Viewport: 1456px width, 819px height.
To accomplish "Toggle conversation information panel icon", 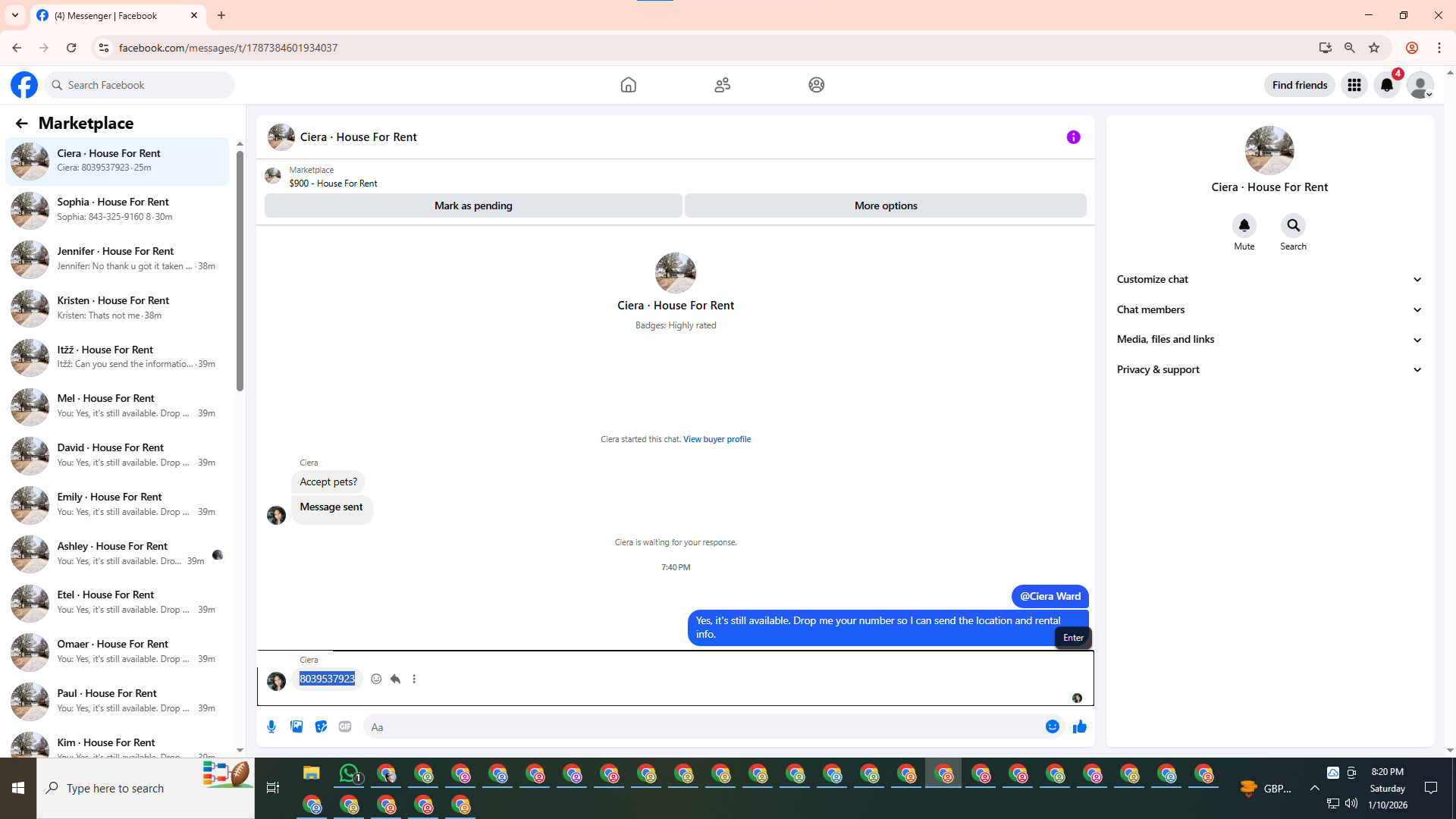I will 1073,137.
